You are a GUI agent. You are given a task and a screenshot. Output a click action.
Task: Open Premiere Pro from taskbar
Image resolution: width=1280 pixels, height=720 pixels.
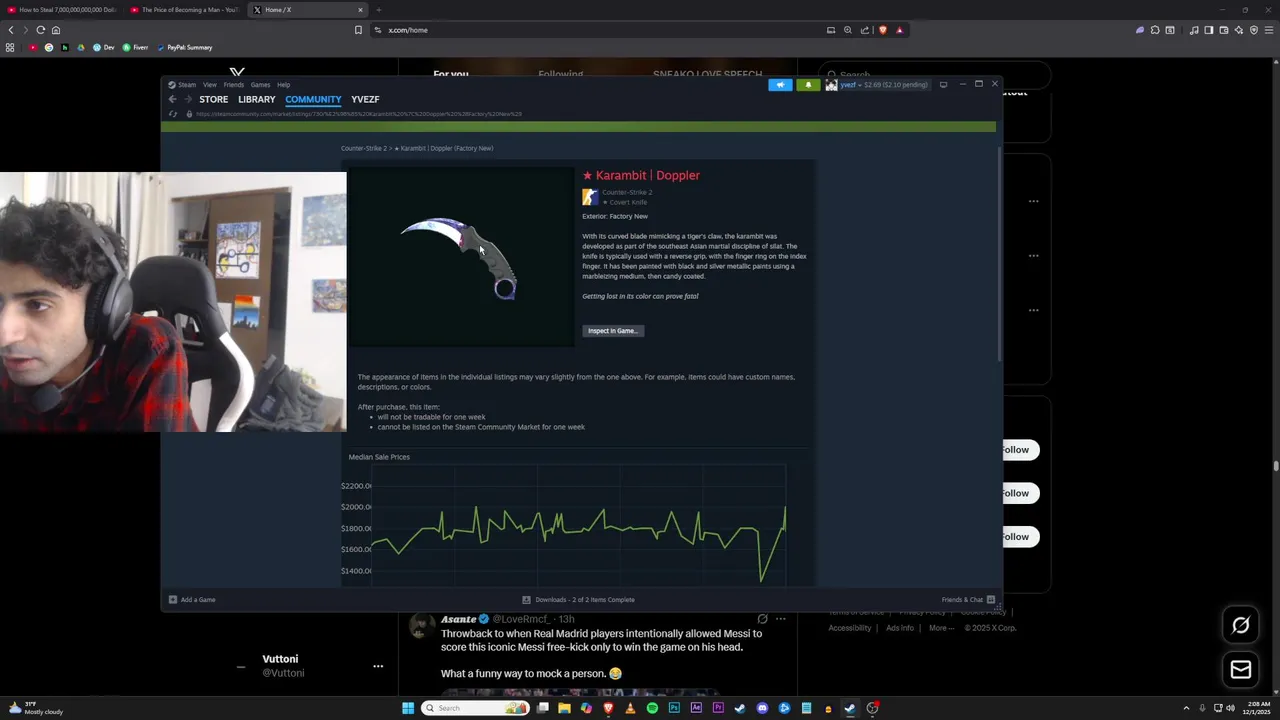tap(718, 708)
